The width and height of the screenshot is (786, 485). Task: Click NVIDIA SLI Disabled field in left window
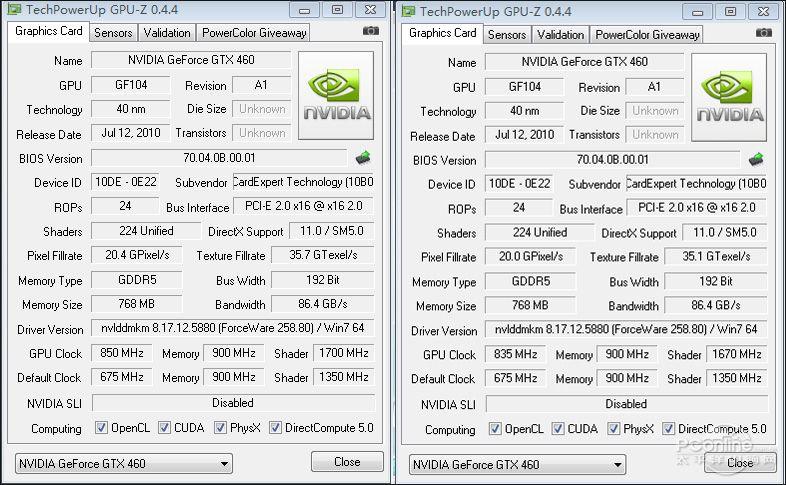pos(233,403)
